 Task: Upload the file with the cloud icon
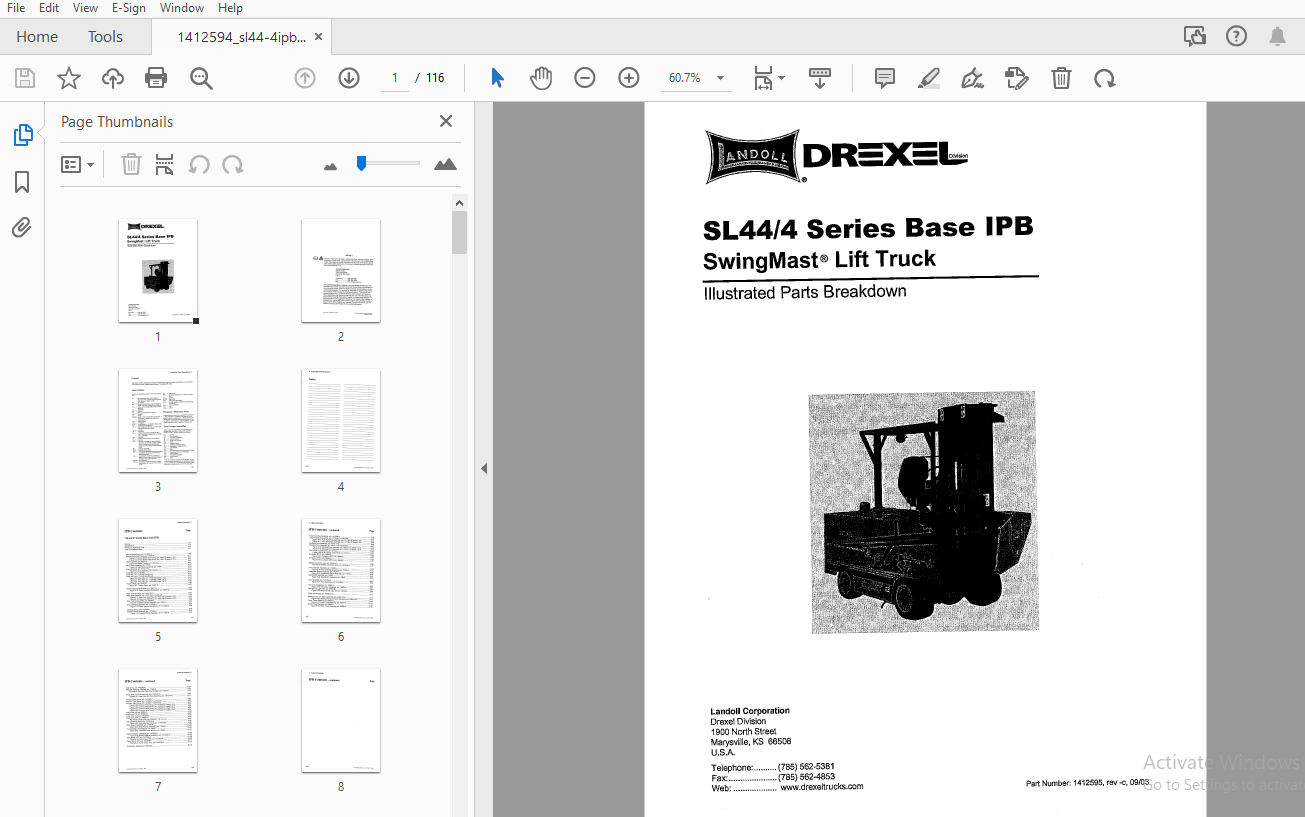coord(113,78)
